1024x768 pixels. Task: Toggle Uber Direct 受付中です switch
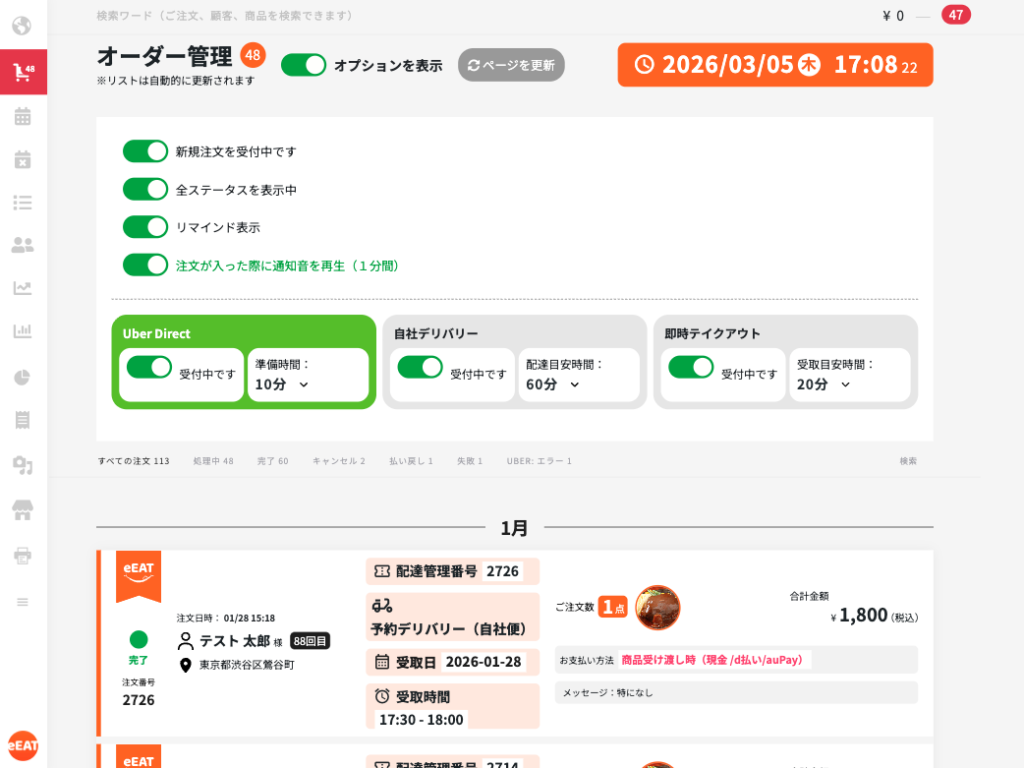pyautogui.click(x=149, y=367)
